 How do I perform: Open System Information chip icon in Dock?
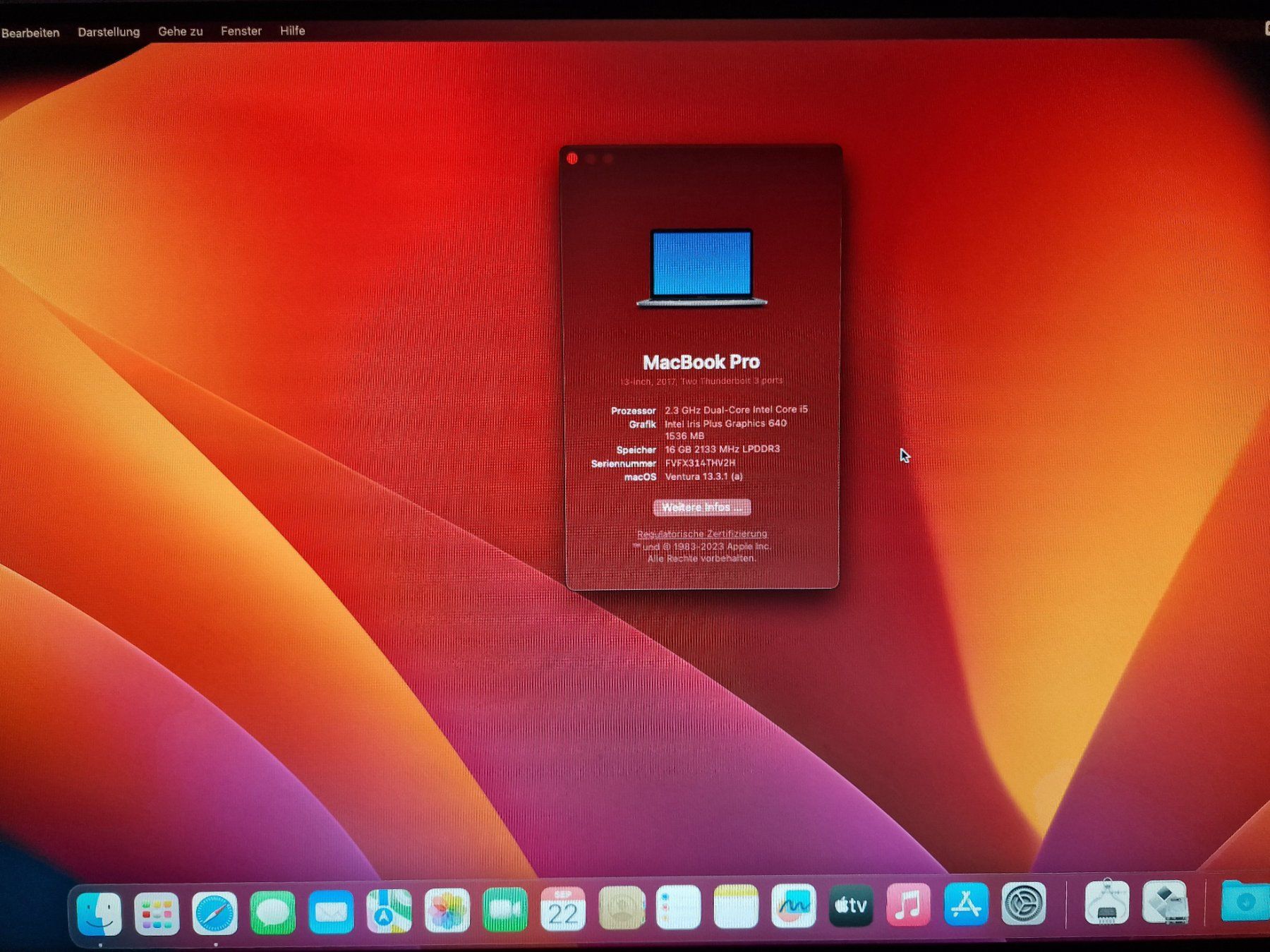coord(1106,903)
